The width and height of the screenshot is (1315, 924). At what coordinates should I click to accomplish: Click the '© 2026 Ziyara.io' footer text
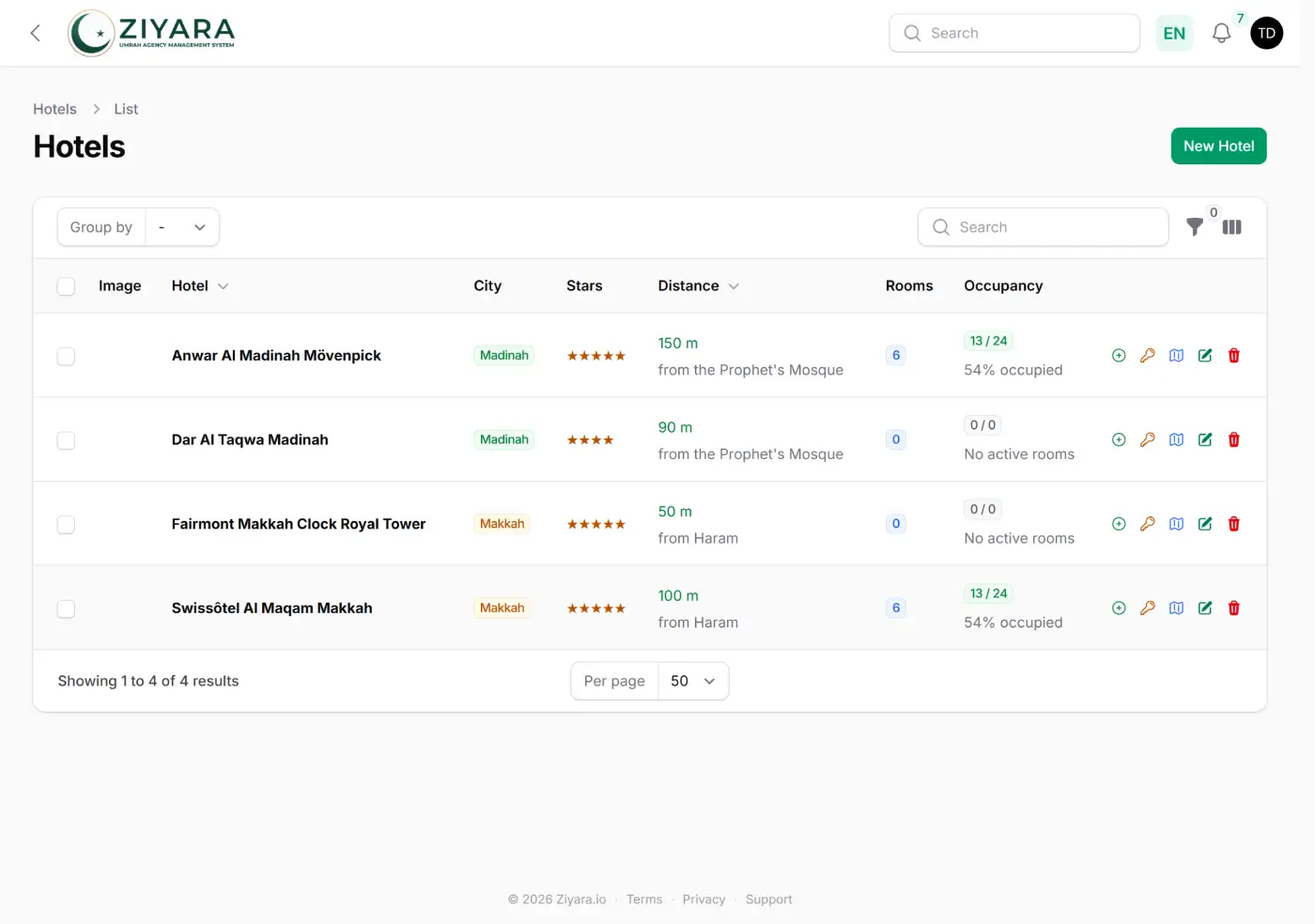pyautogui.click(x=557, y=900)
